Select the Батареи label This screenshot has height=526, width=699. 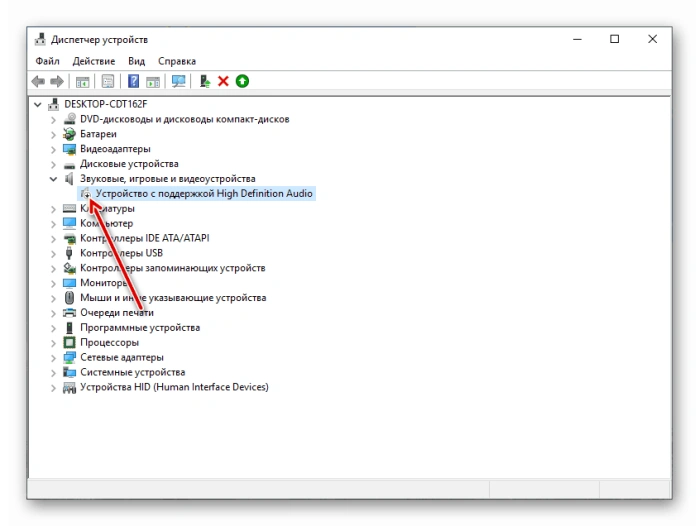(99, 134)
